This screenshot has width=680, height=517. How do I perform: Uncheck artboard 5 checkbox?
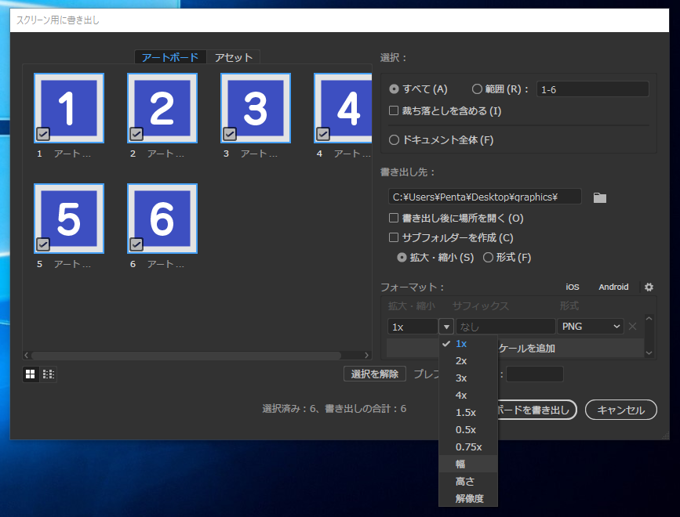point(43,244)
